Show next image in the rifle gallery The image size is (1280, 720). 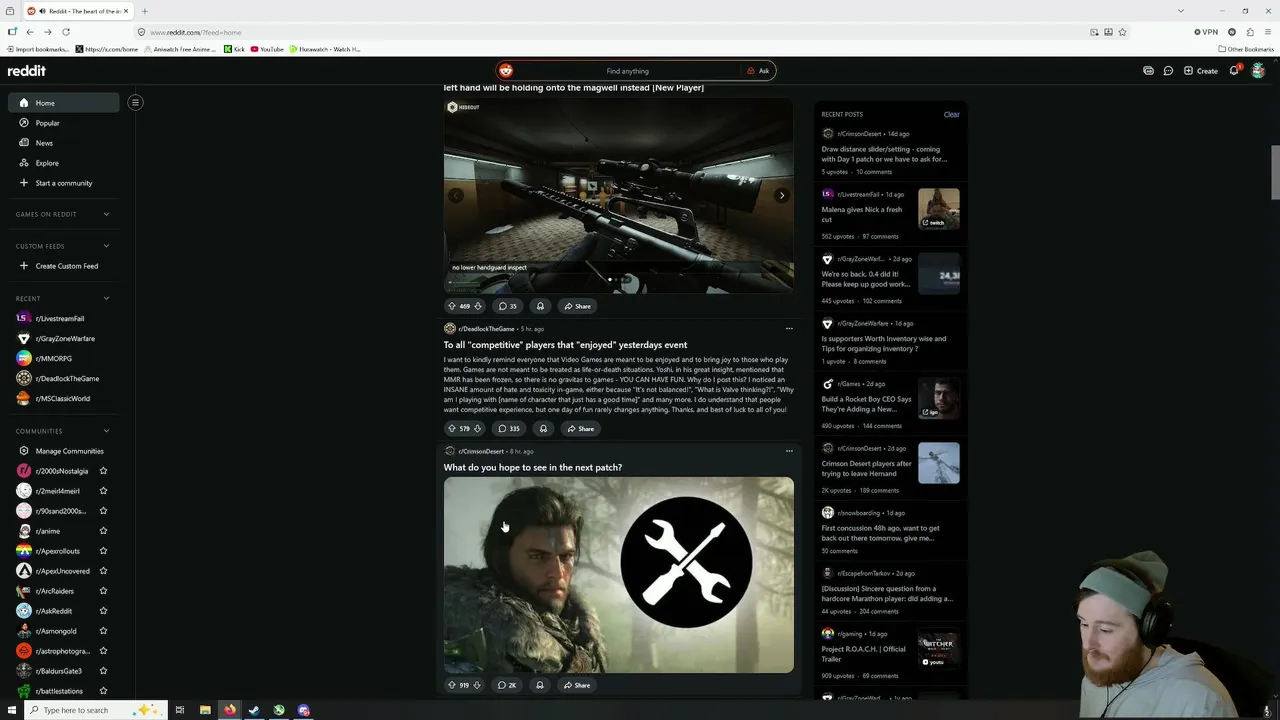[x=782, y=196]
